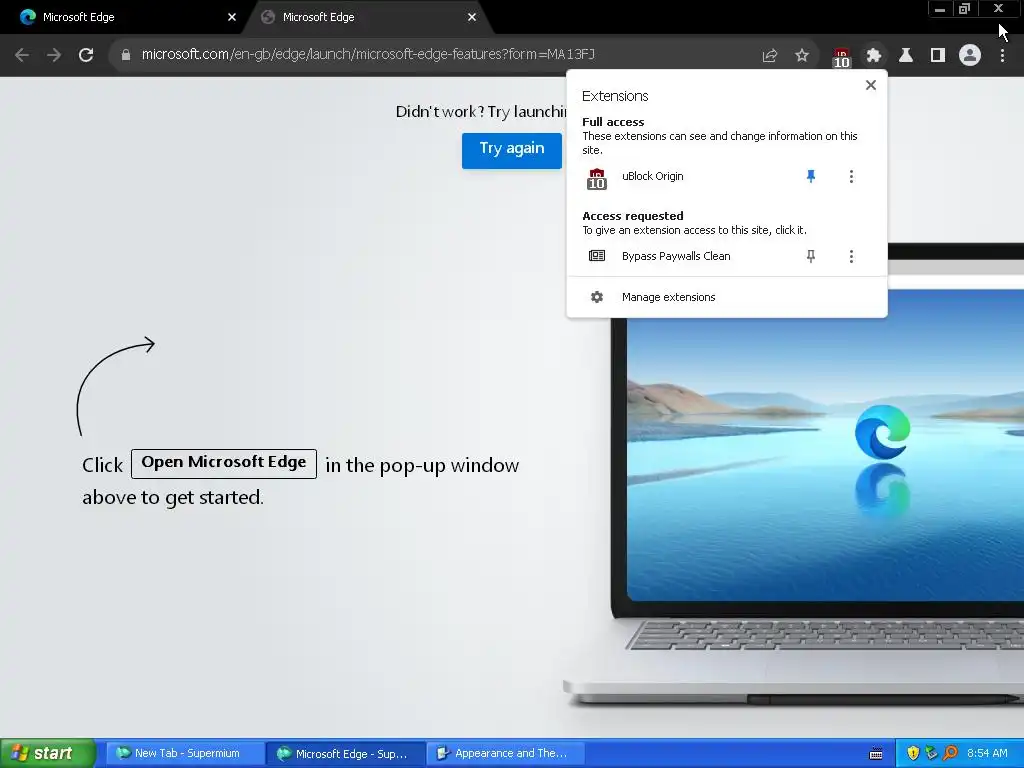Switch to Microsoft Edge - Supermium taskbar button
Screen dimensions: 1024x768
(x=345, y=754)
